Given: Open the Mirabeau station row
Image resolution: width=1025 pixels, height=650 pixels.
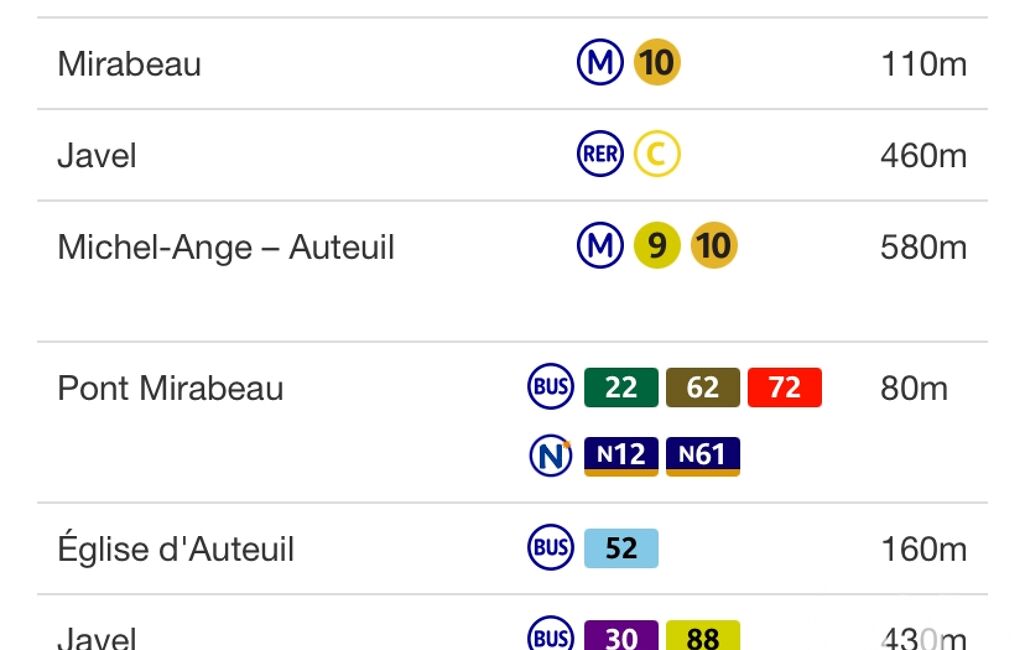Looking at the screenshot, I should [512, 63].
